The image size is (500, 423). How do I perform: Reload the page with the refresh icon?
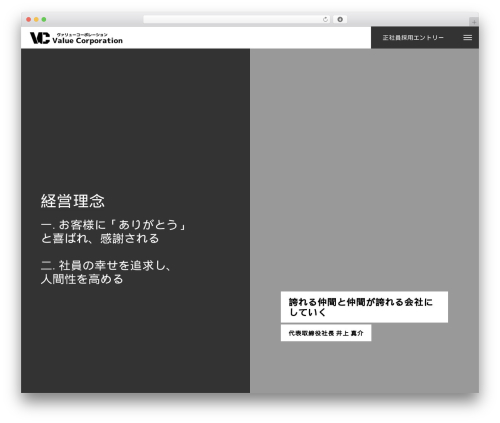pos(325,19)
